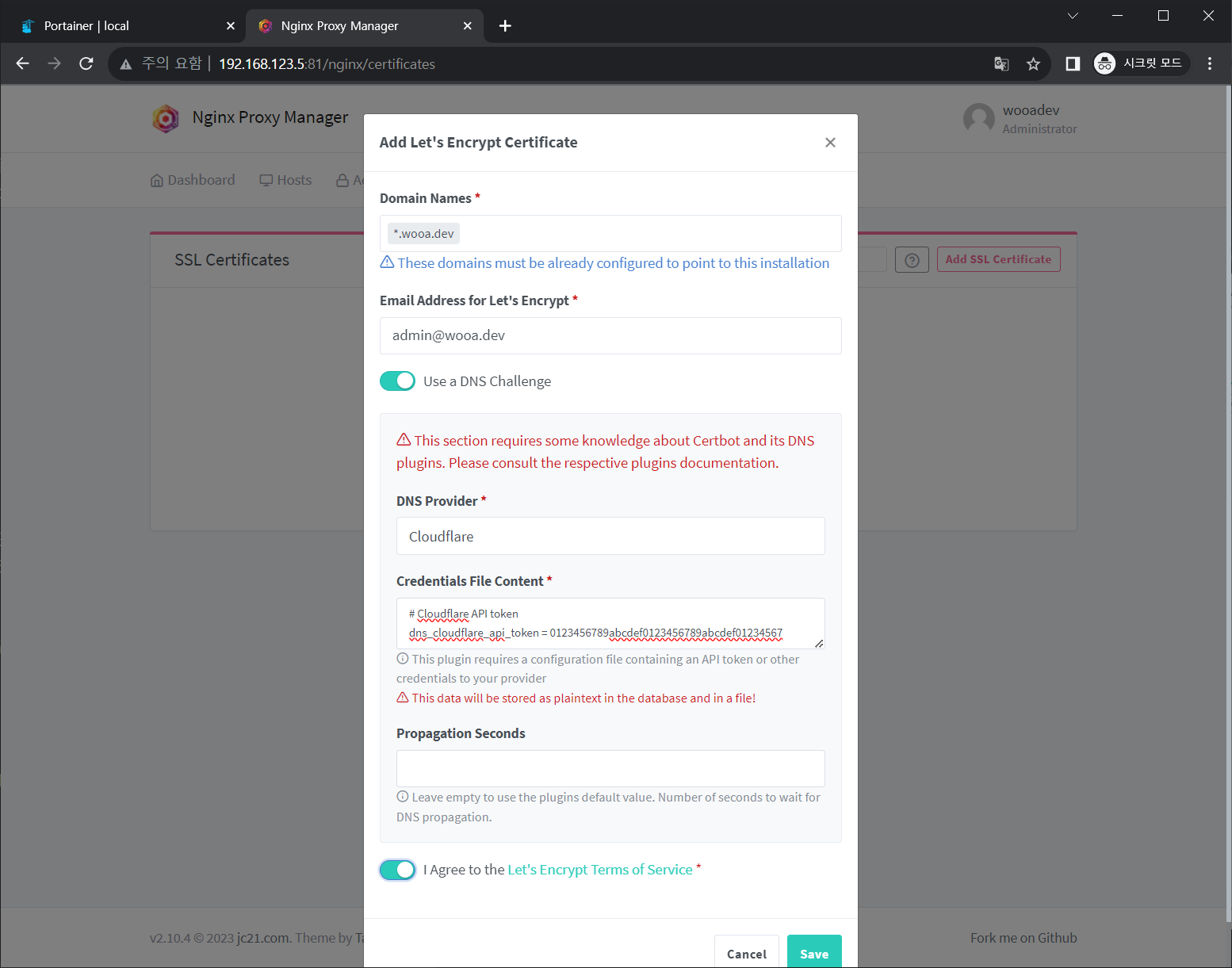Image resolution: width=1232 pixels, height=968 pixels.
Task: Go back in browser history
Action: (23, 63)
